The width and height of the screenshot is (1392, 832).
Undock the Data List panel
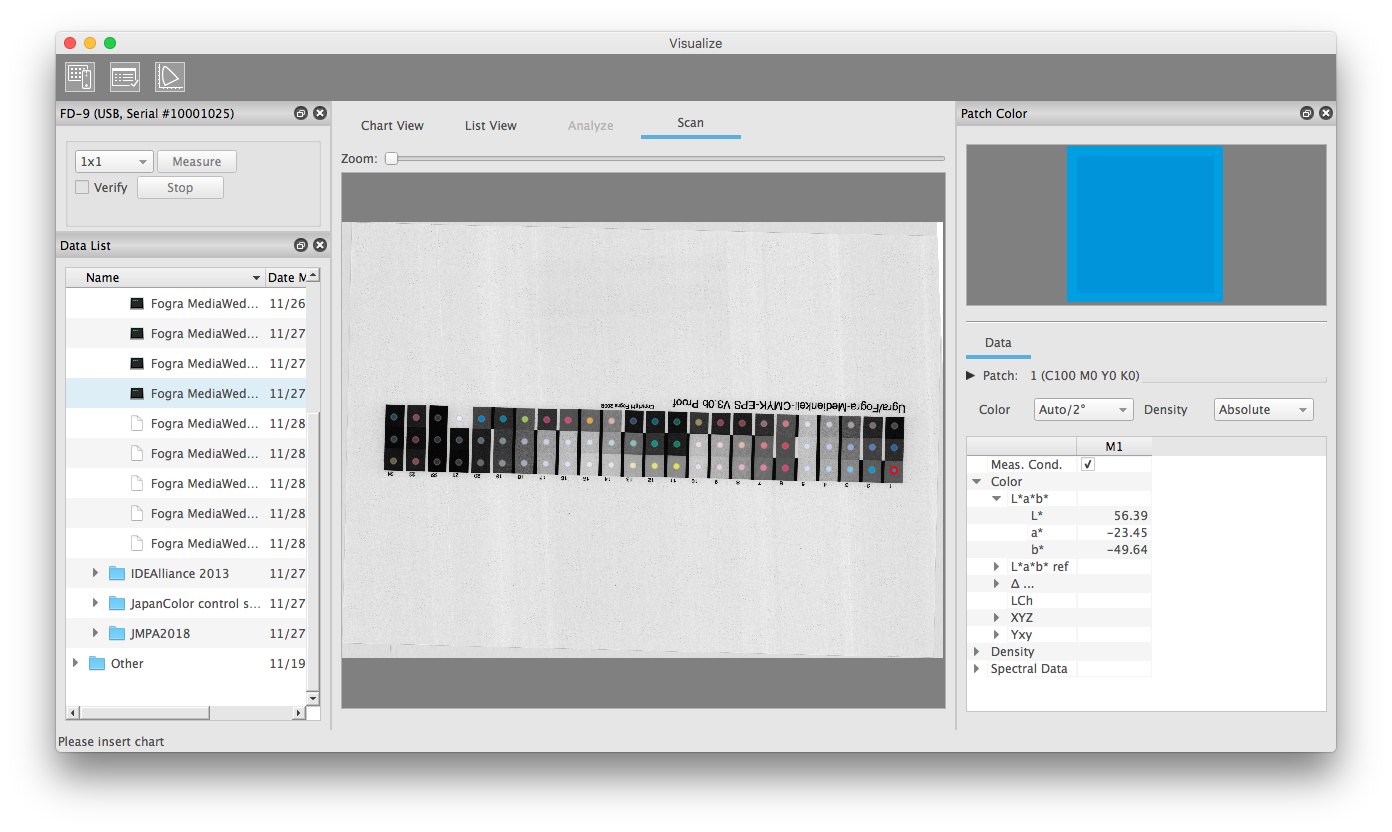(301, 246)
